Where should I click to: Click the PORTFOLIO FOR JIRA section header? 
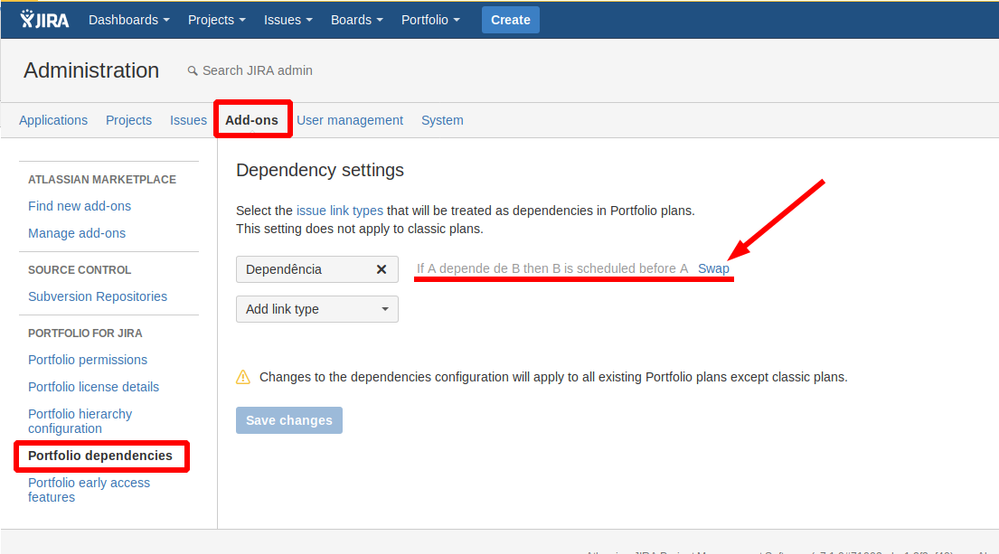tap(85, 333)
